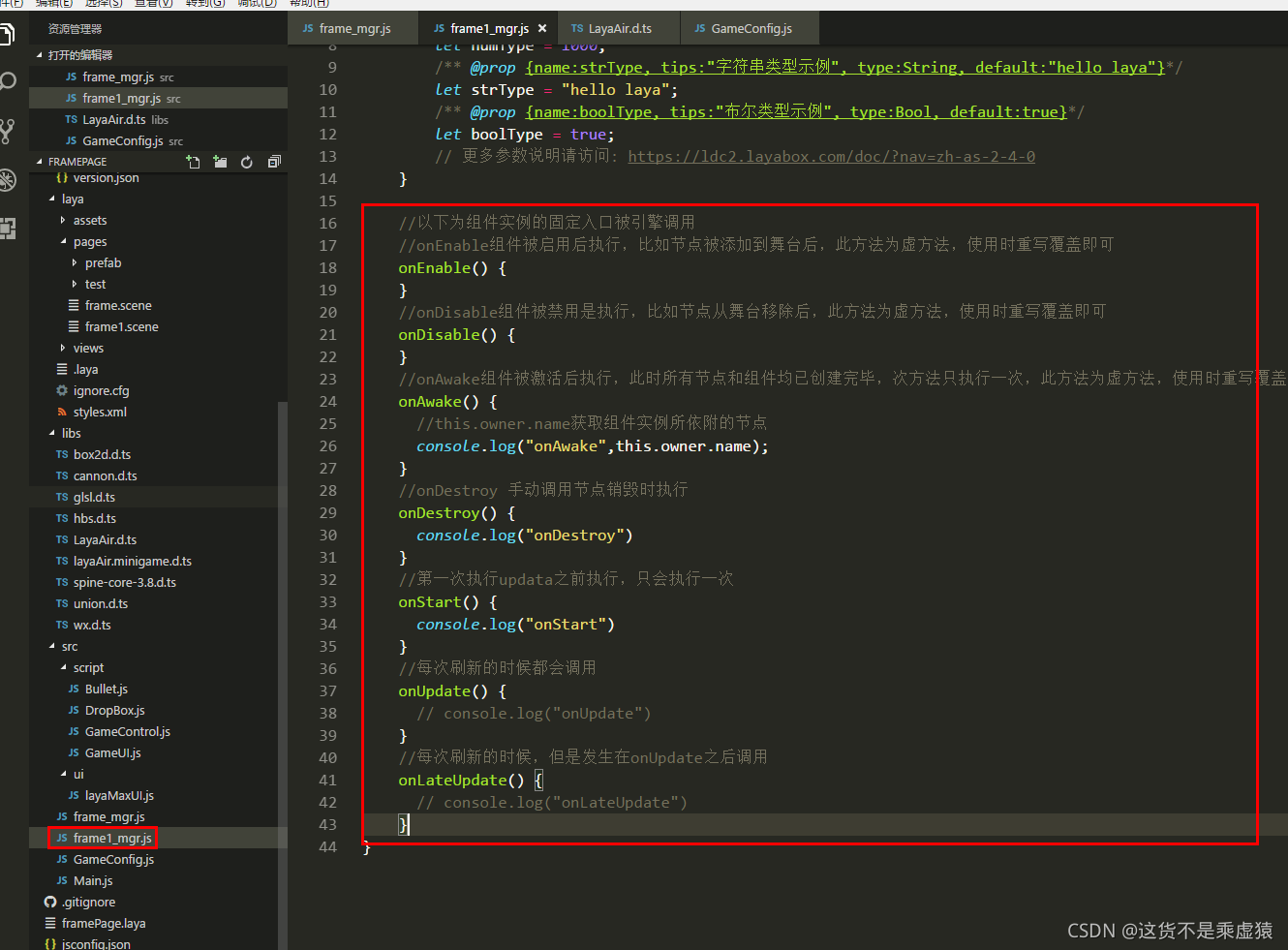Open the Extensions view in the activity bar
The width and height of the screenshot is (1288, 950).
coord(8,229)
